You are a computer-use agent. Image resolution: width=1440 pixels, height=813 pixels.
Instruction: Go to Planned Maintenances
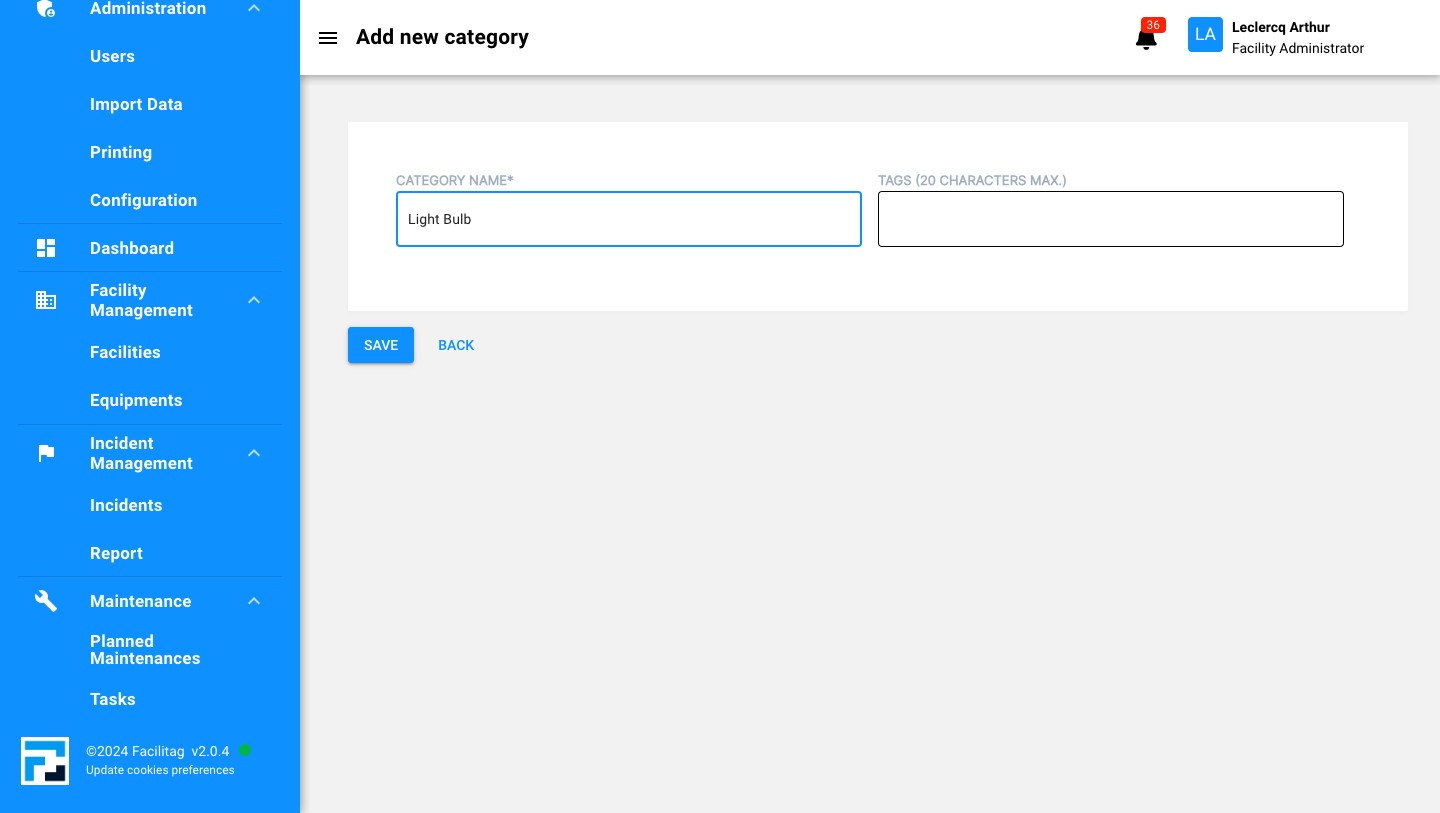[x=145, y=650]
